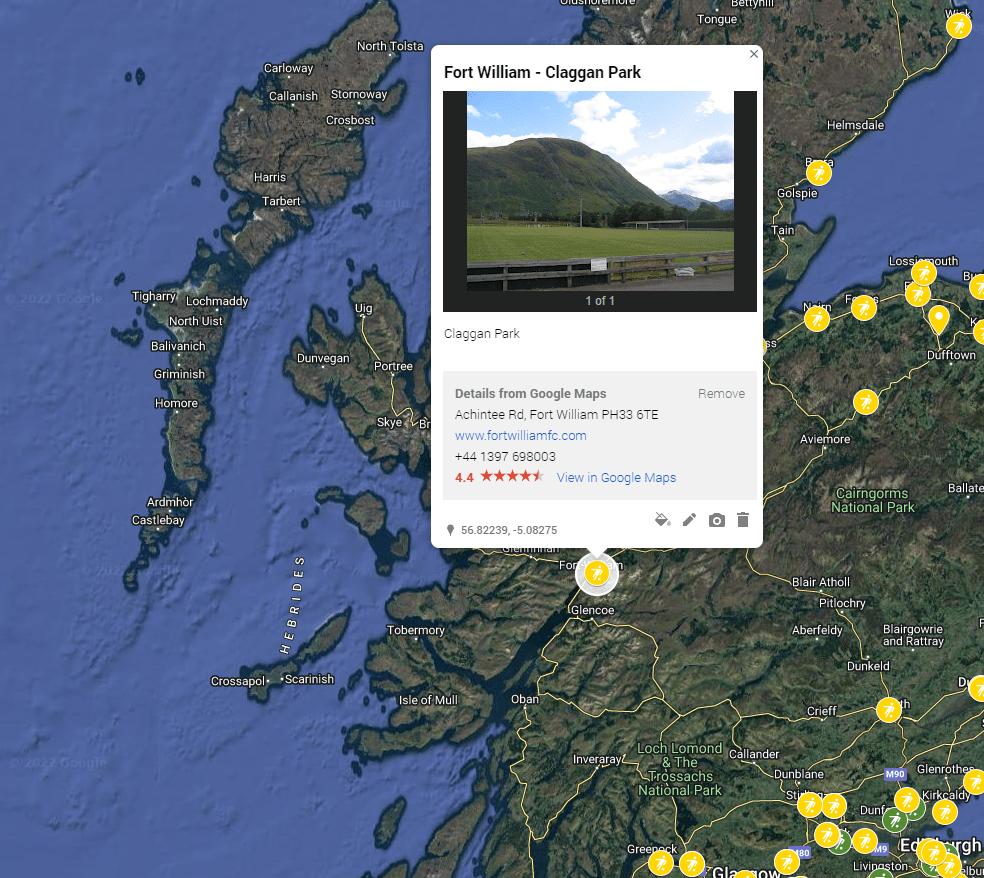Open the www.fortwilliamfc.com link
Screen dimensions: 984x878
520,435
